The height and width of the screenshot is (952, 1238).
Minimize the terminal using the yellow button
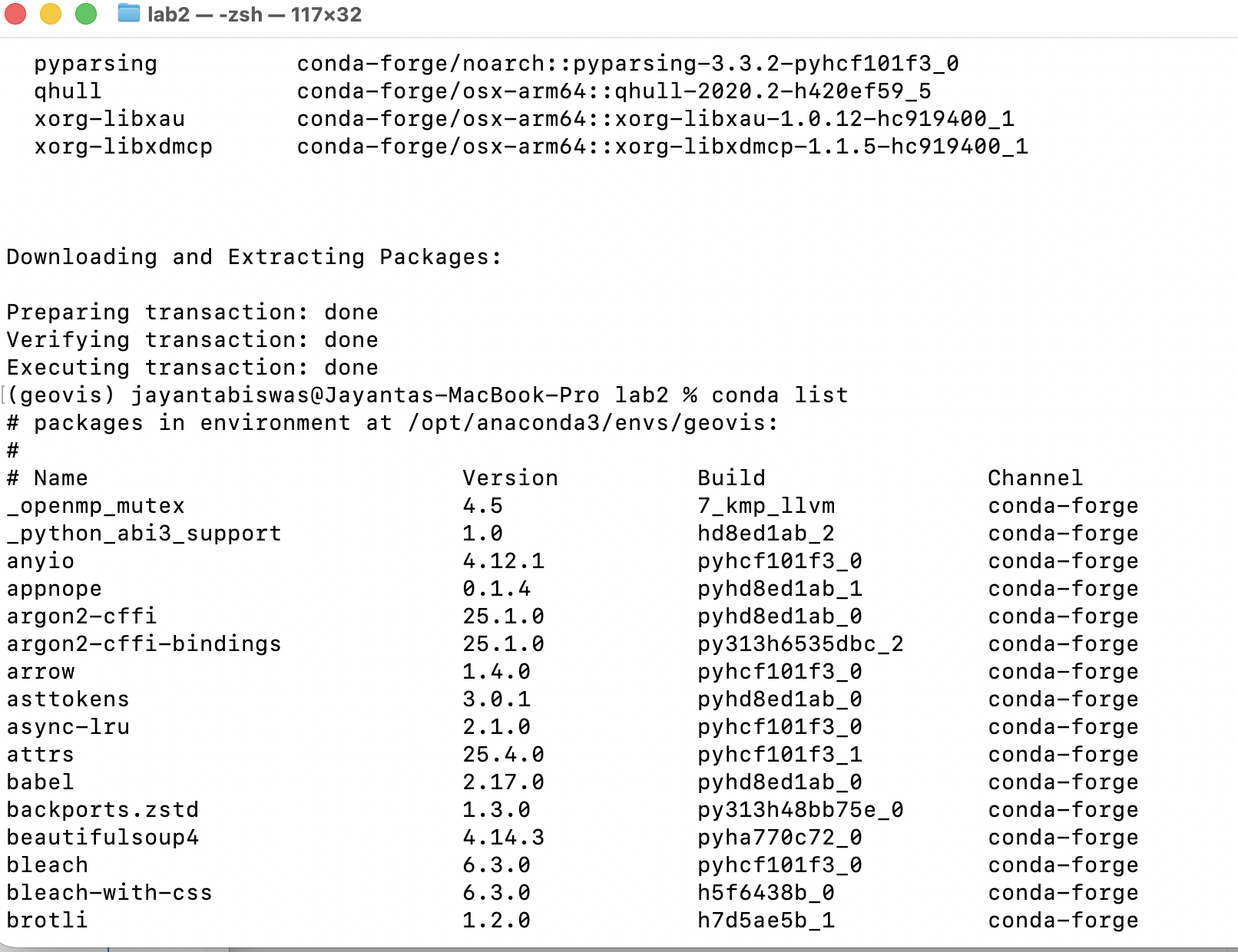click(51, 14)
